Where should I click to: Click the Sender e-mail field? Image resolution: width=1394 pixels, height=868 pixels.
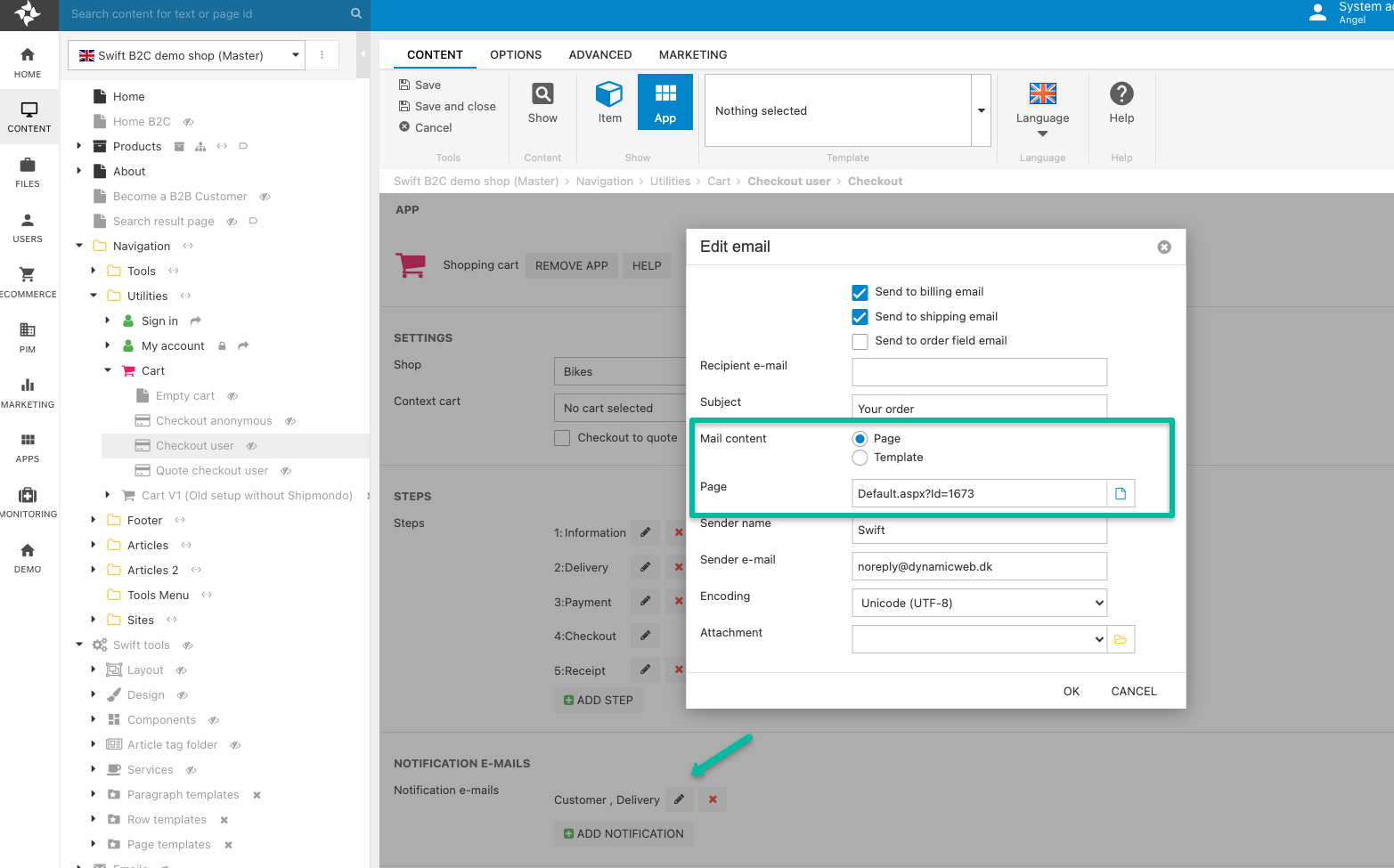980,566
